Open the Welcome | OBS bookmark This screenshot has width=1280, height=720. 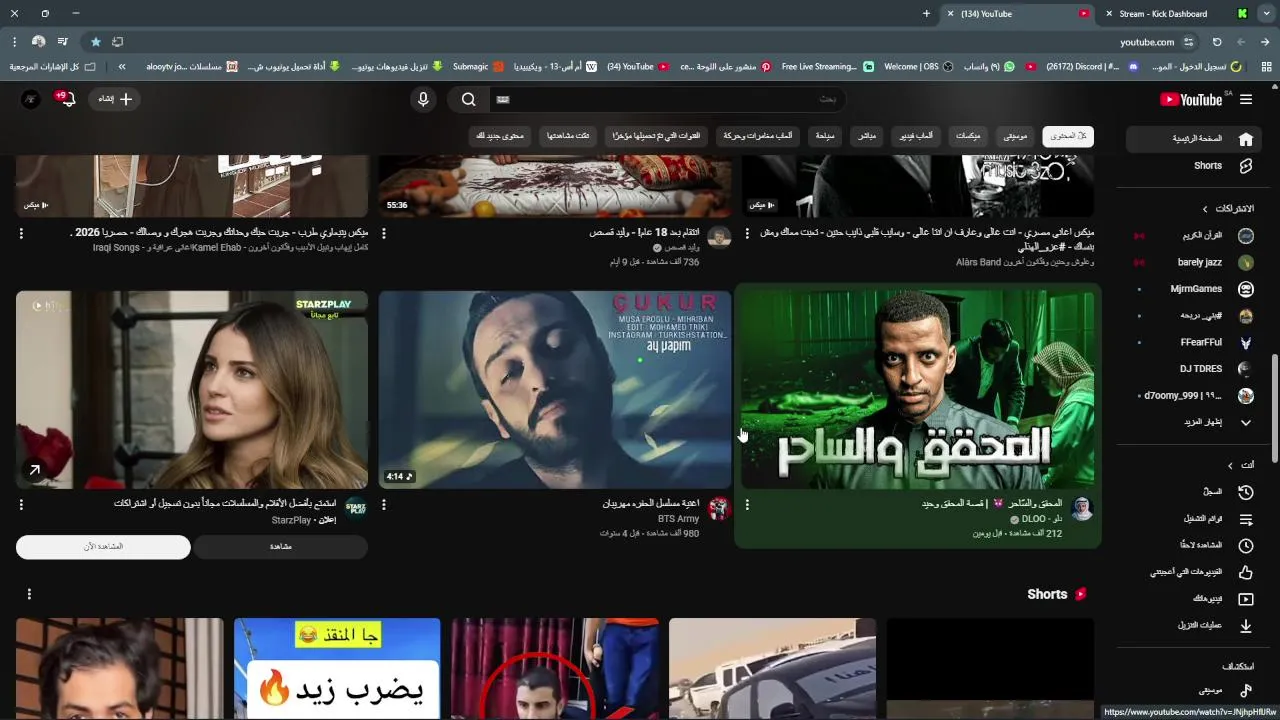(919, 67)
